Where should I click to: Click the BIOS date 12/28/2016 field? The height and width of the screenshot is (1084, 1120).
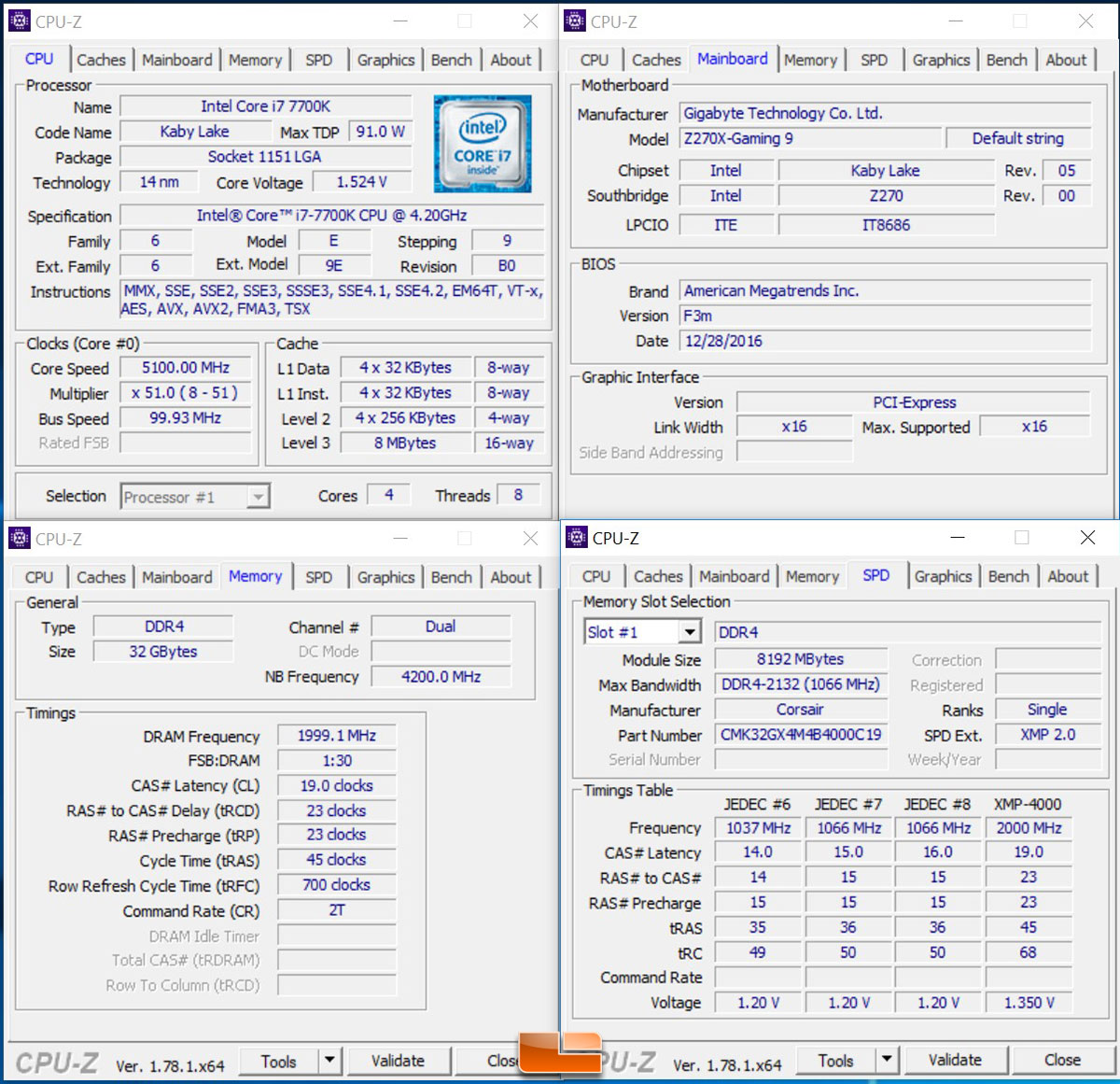tap(885, 341)
